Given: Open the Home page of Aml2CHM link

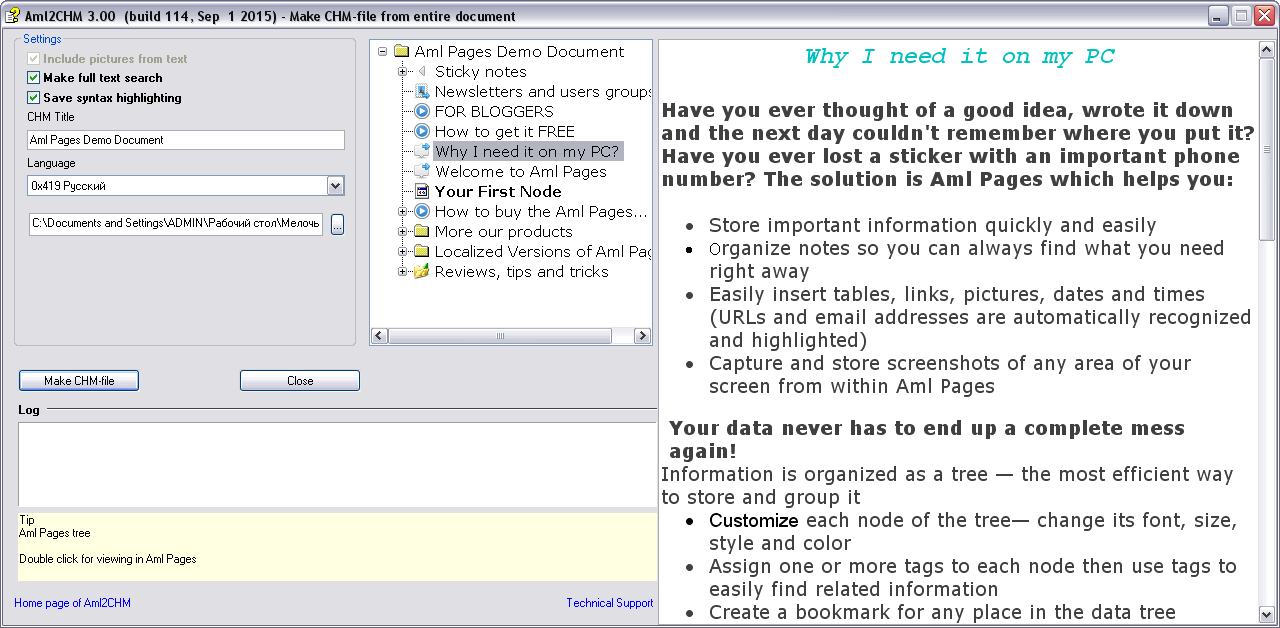Looking at the screenshot, I should (x=72, y=603).
